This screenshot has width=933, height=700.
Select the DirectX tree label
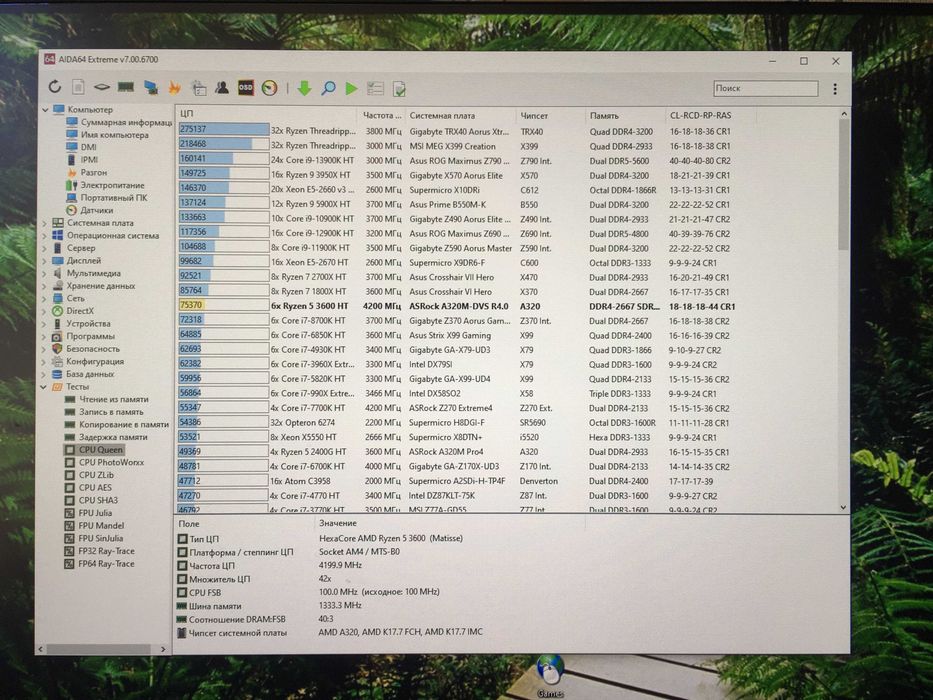(80, 311)
